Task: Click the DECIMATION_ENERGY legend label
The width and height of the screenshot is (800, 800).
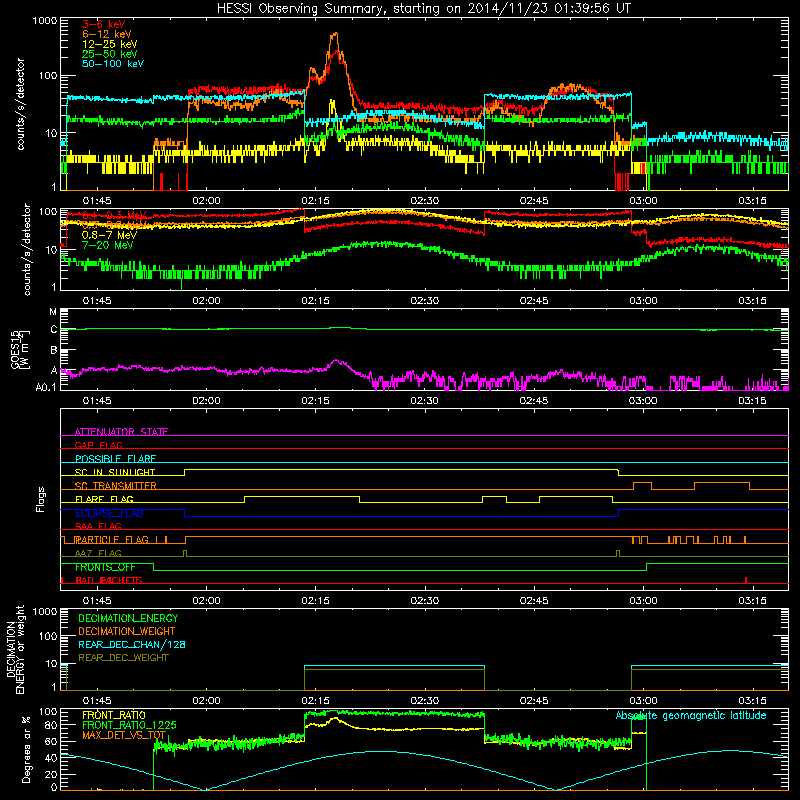Action: point(128,618)
